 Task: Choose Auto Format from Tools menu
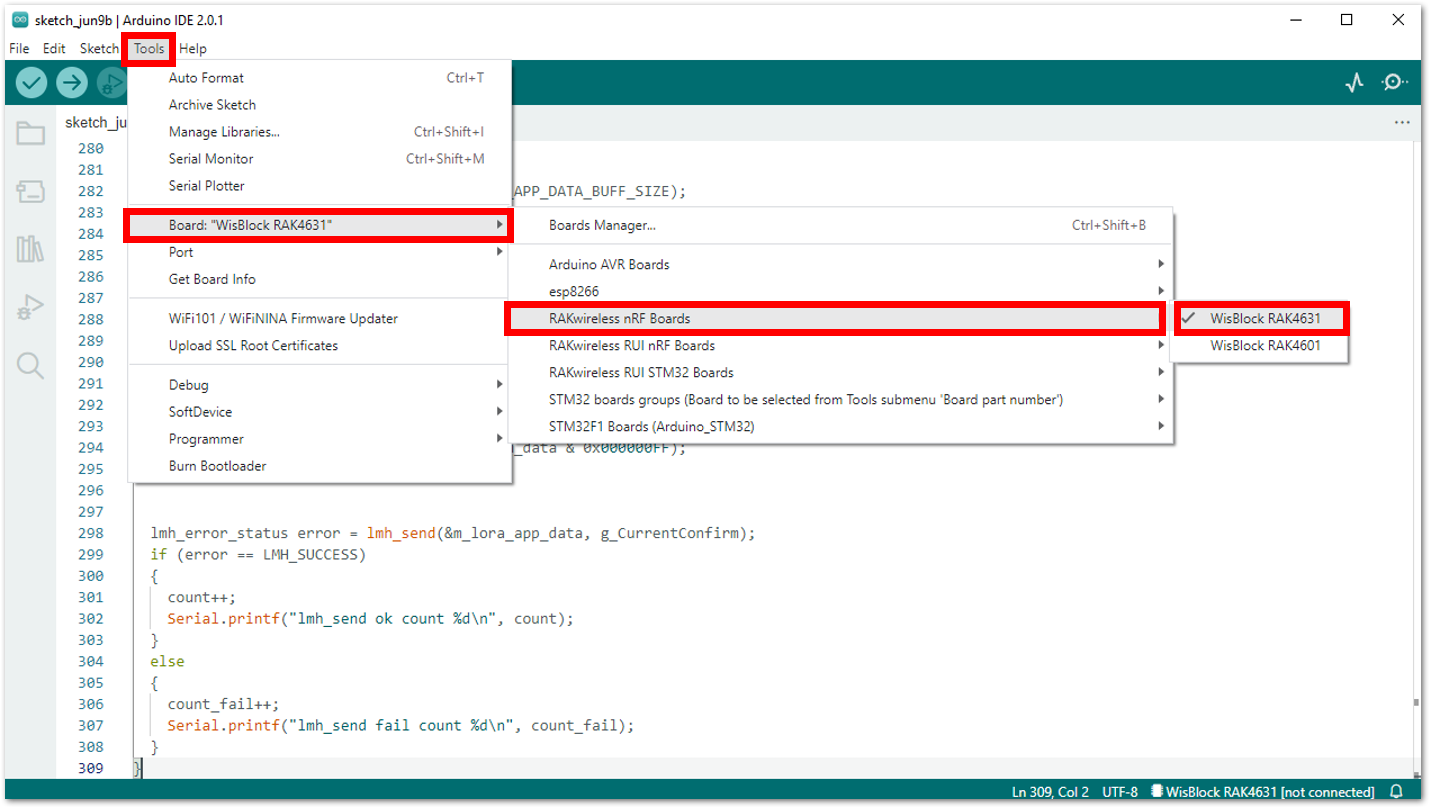click(320, 78)
